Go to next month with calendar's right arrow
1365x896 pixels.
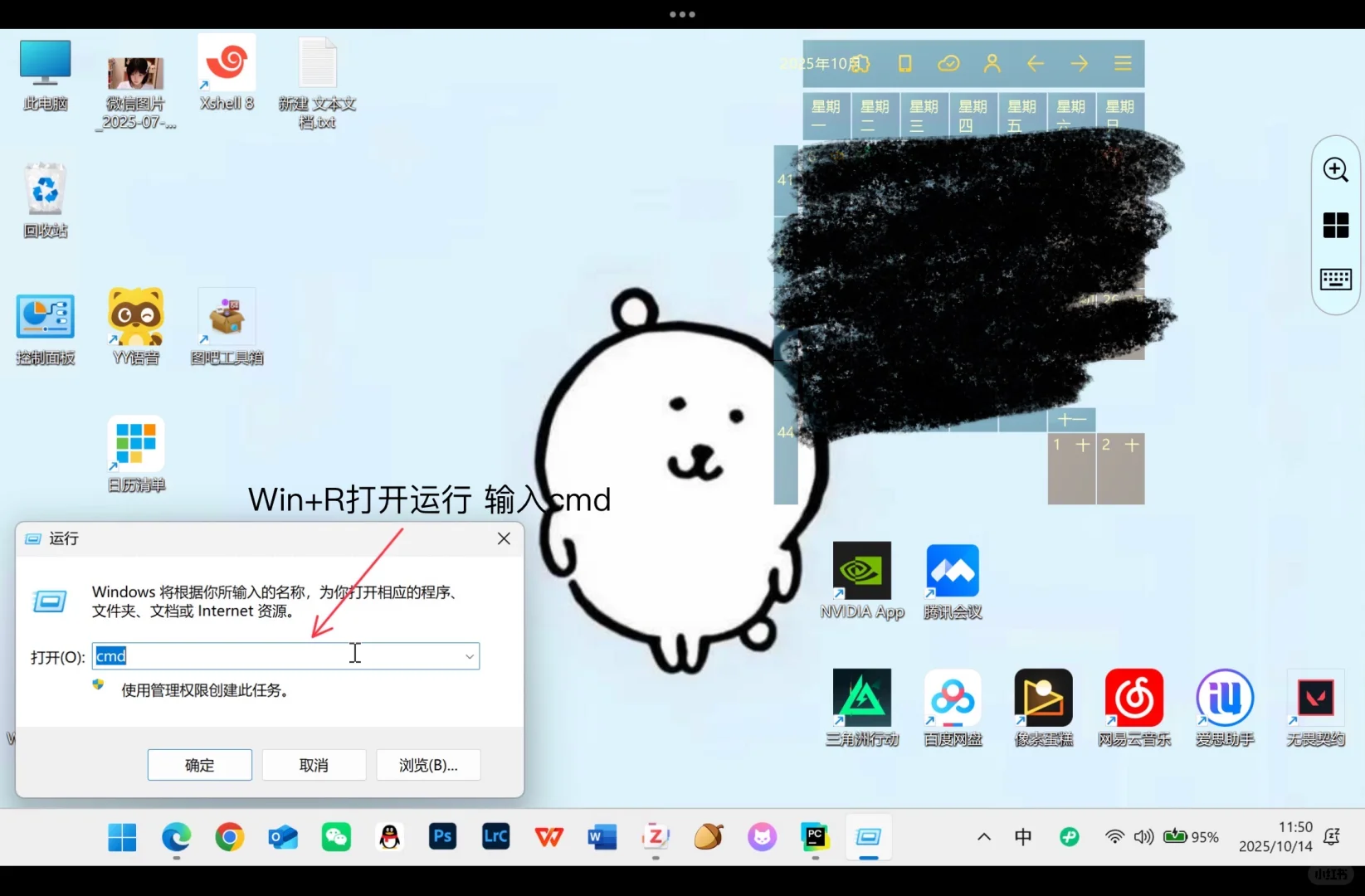coord(1079,63)
